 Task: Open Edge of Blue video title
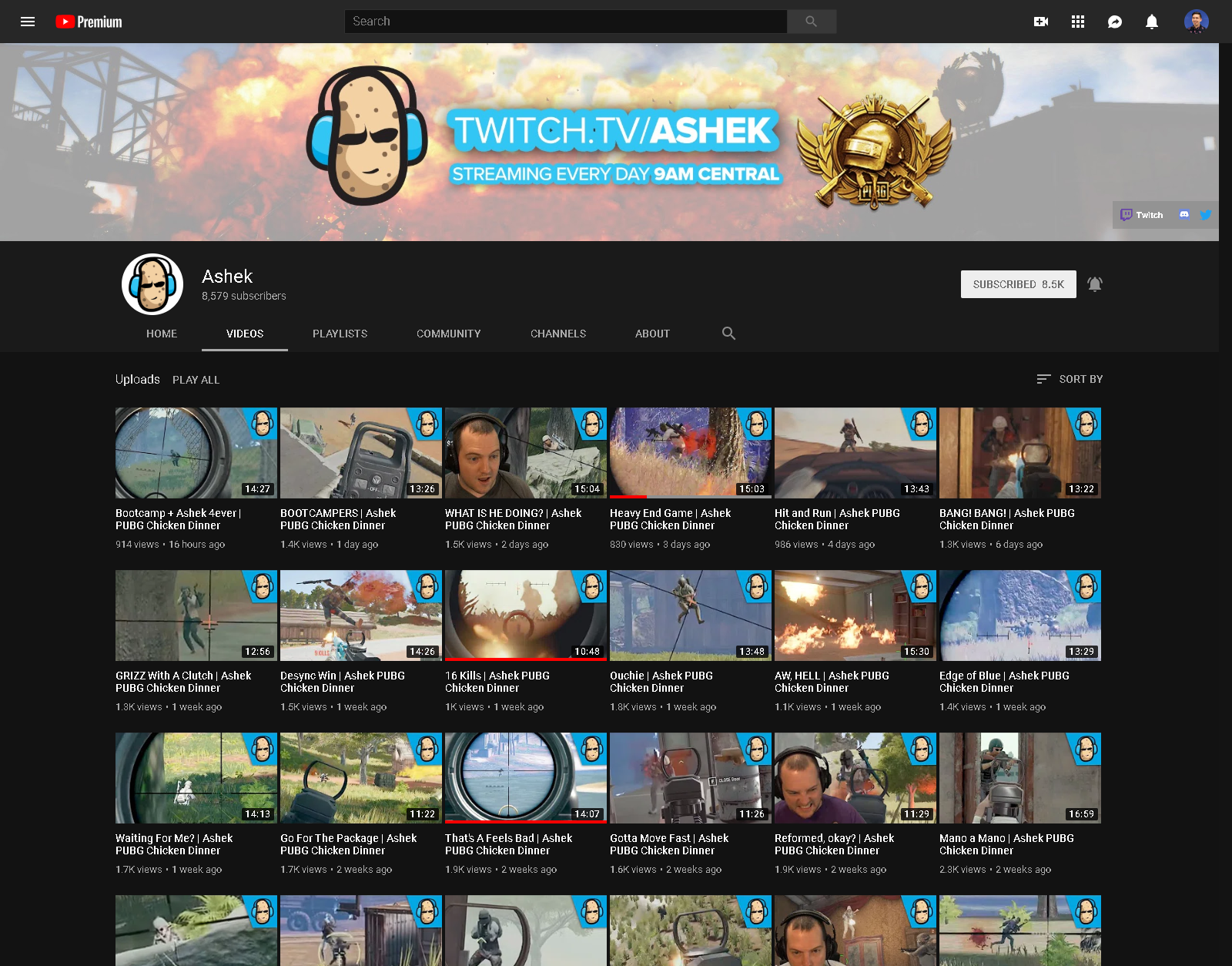point(1004,682)
